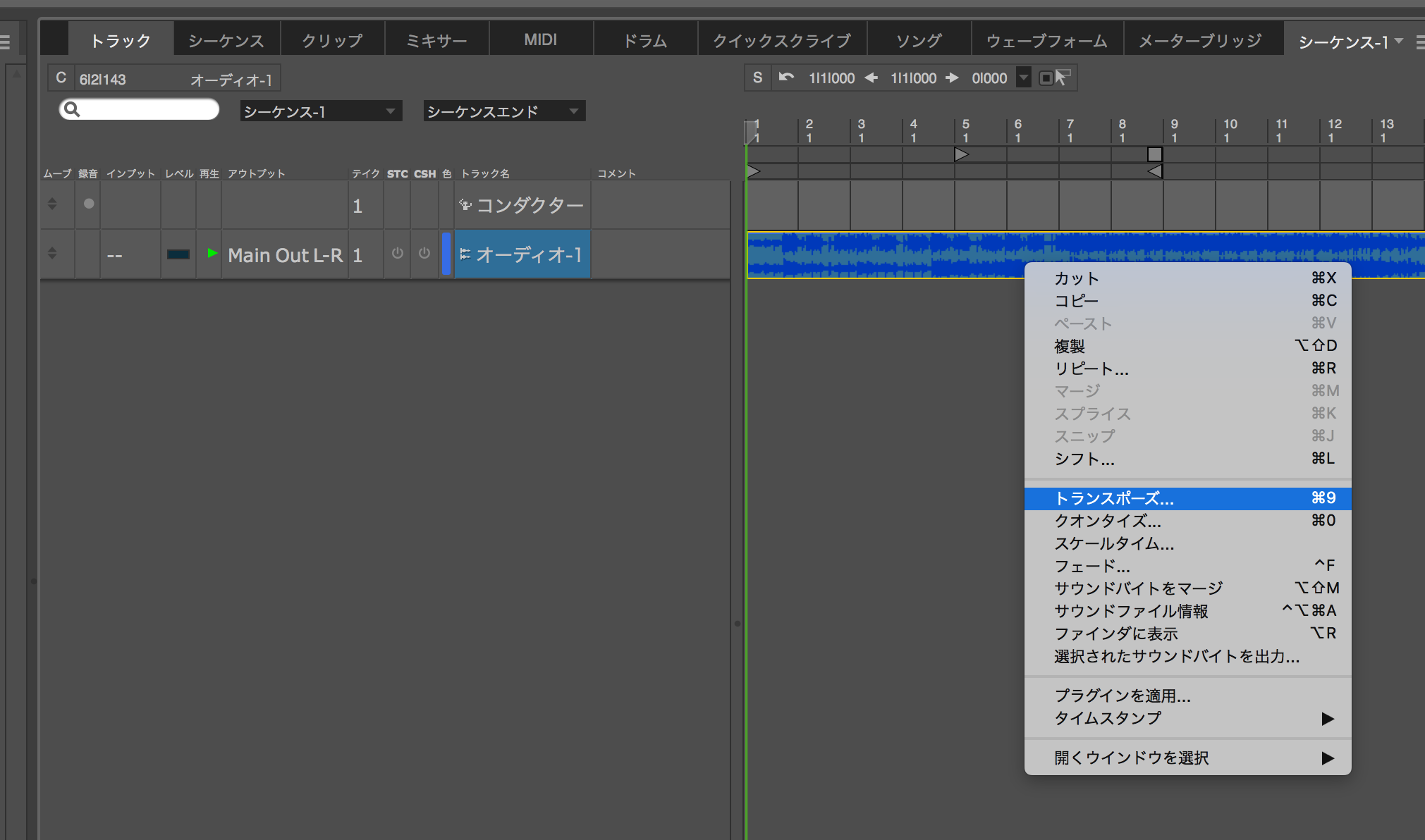Click the move handle for オーディオ-1 track

click(x=52, y=253)
